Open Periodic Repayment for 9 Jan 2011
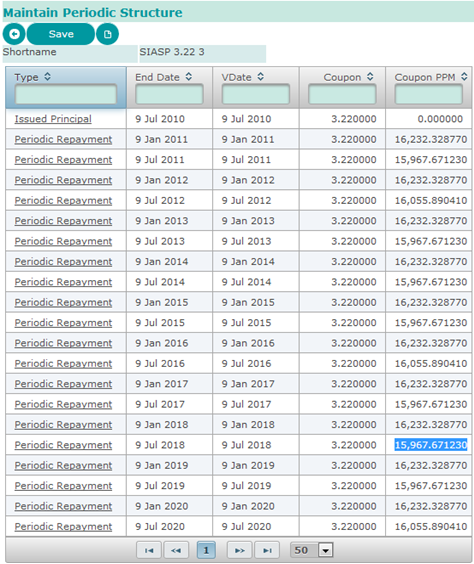Viewport: 474px width, 564px height. (x=63, y=139)
